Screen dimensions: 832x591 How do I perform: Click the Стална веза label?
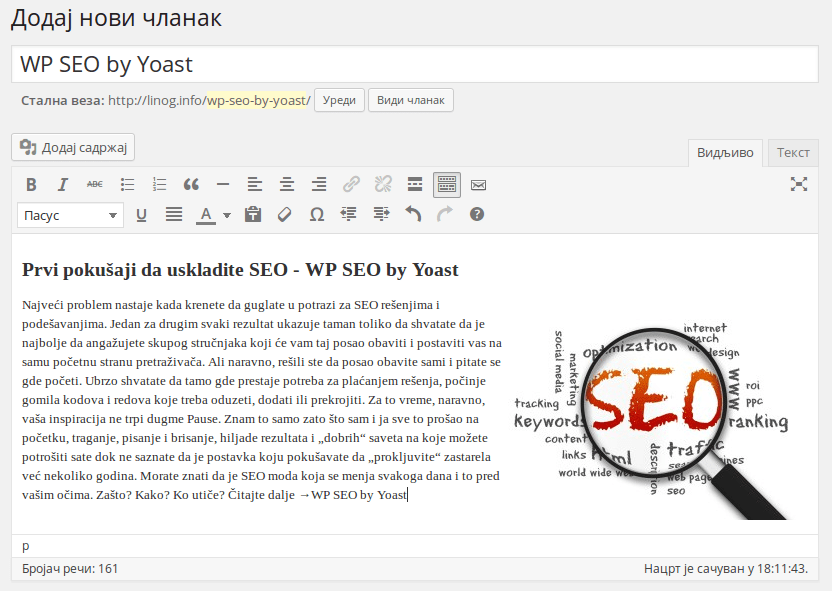pyautogui.click(x=63, y=100)
